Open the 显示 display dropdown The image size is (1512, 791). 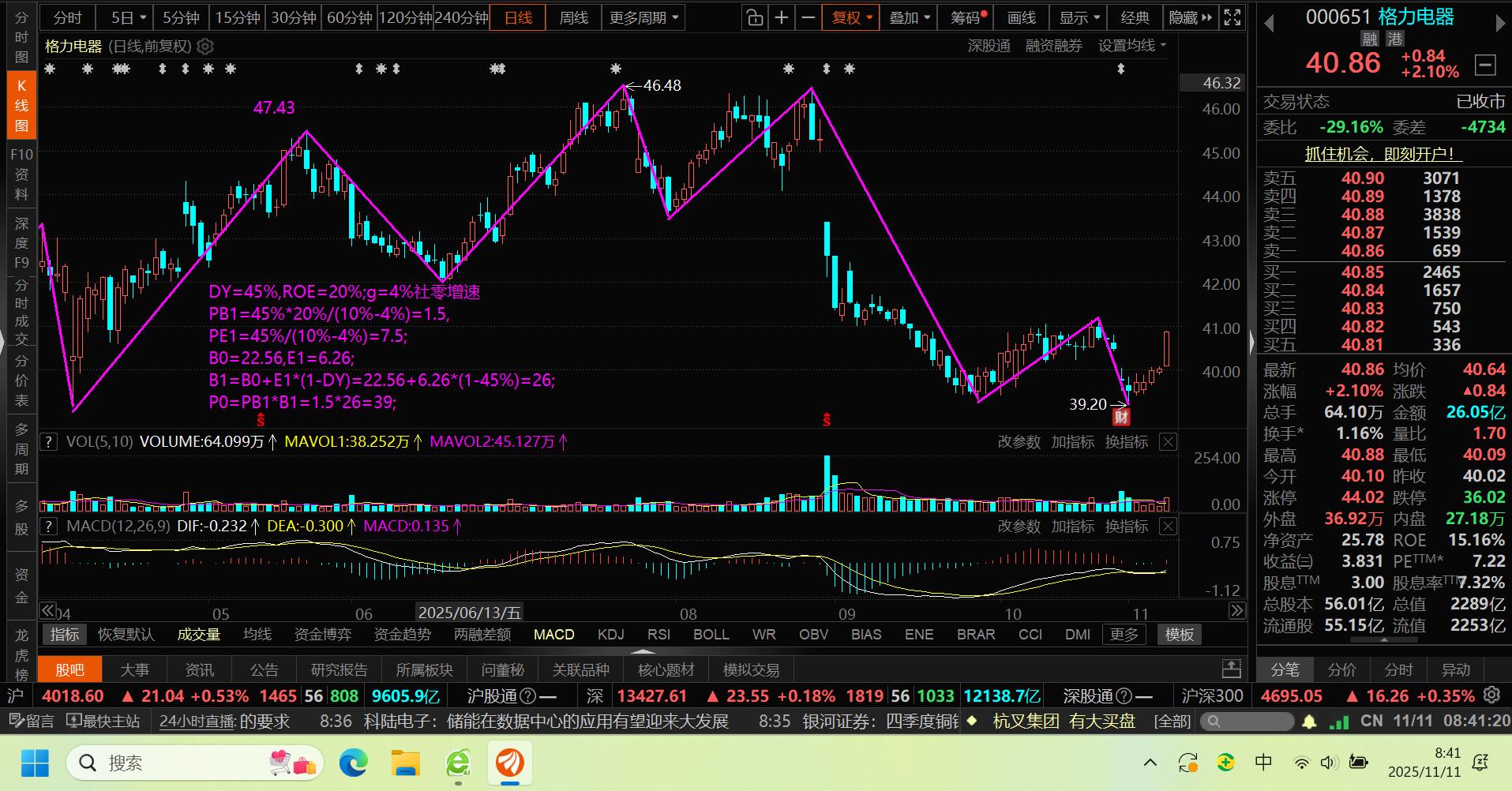click(1080, 17)
